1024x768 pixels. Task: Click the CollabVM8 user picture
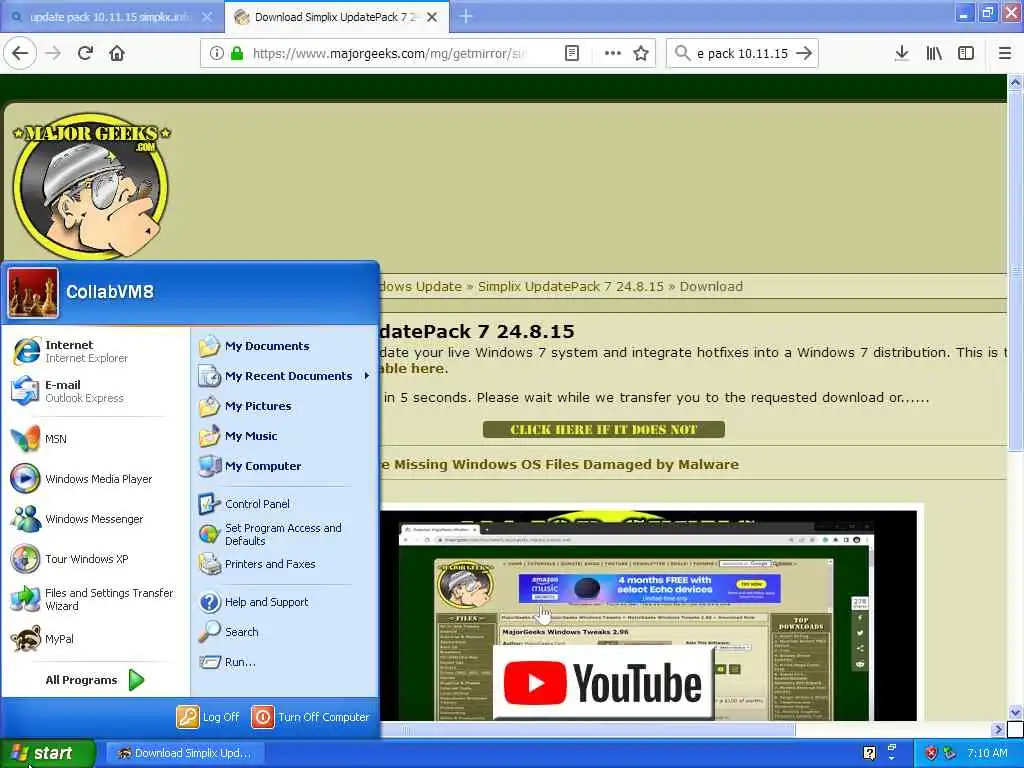[33, 293]
